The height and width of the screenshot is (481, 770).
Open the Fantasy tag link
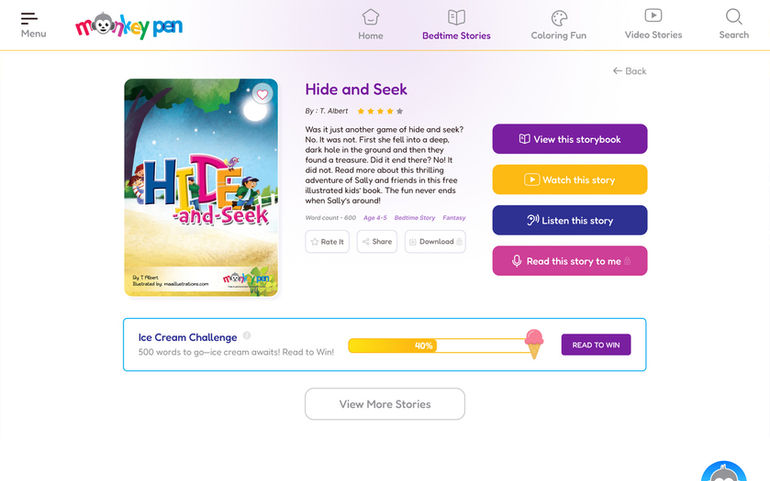point(454,218)
